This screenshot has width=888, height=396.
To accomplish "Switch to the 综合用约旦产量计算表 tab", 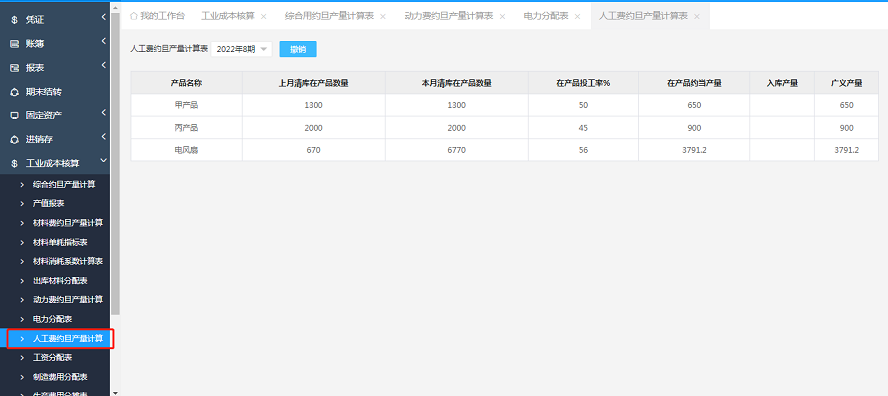I will (x=329, y=16).
